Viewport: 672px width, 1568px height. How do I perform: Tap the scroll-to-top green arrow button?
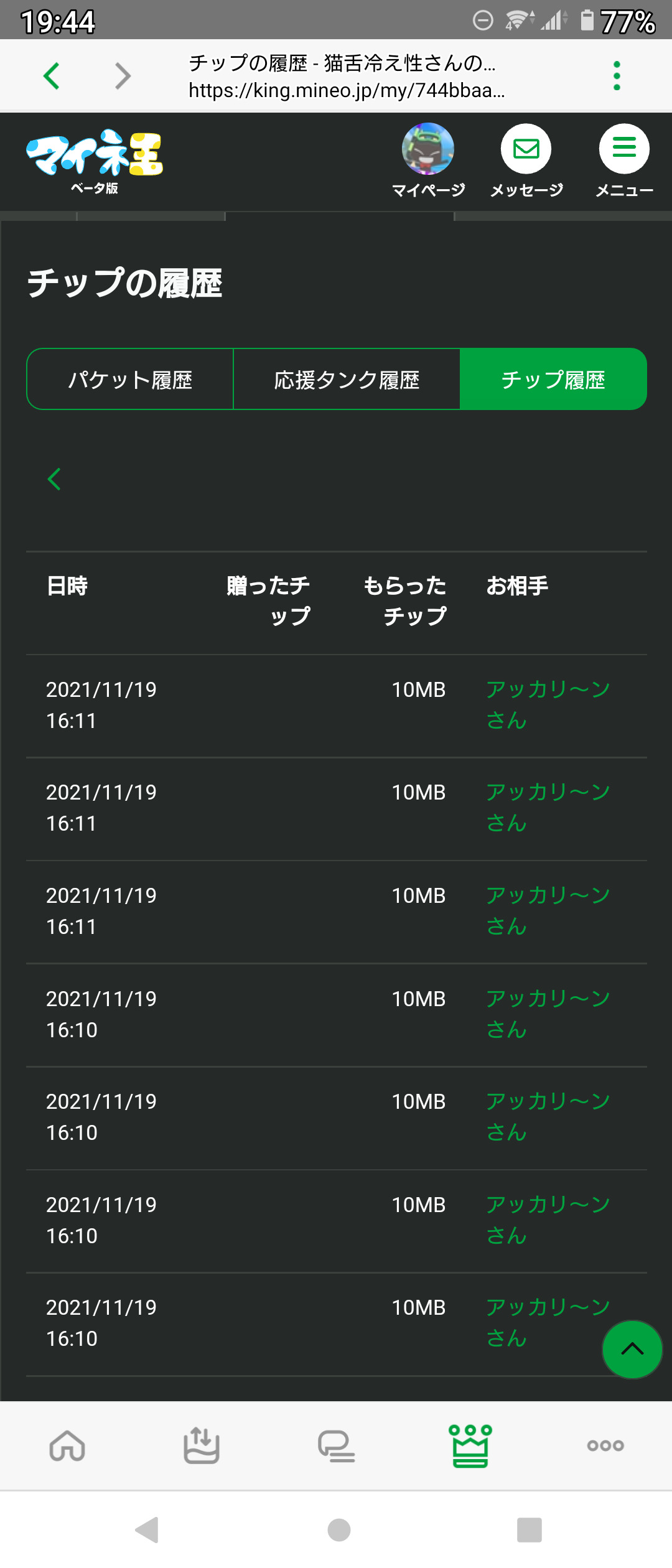click(x=632, y=1349)
